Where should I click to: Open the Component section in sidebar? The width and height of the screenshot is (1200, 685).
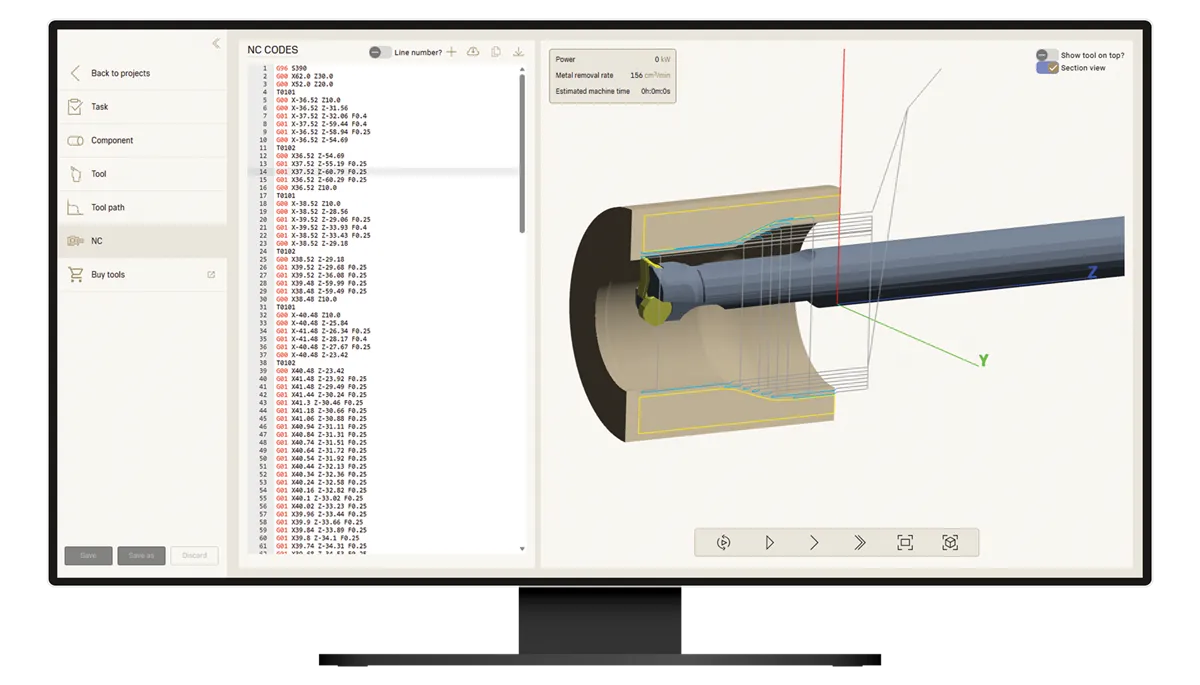[x=111, y=141]
